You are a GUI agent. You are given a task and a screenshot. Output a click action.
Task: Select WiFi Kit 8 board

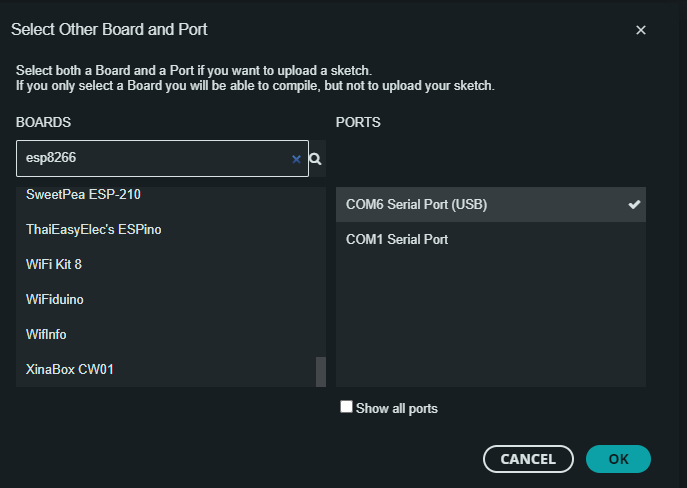[x=171, y=265]
